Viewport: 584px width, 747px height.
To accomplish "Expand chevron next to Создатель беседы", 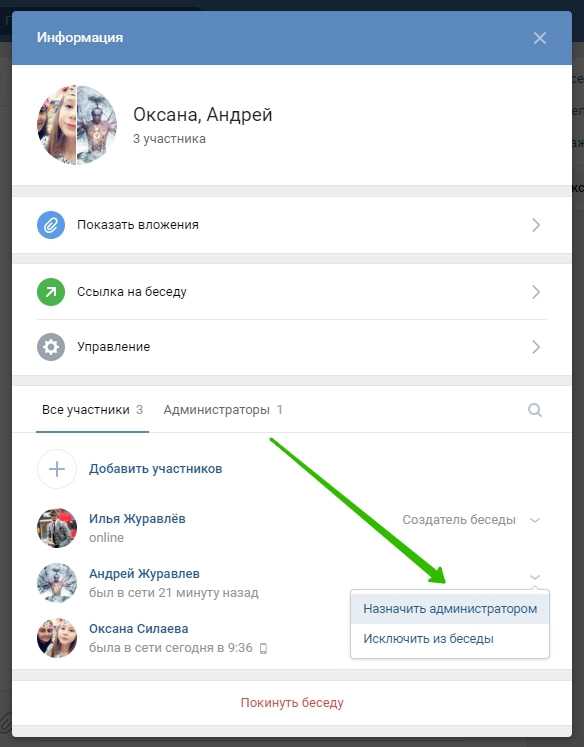I will tap(535, 520).
